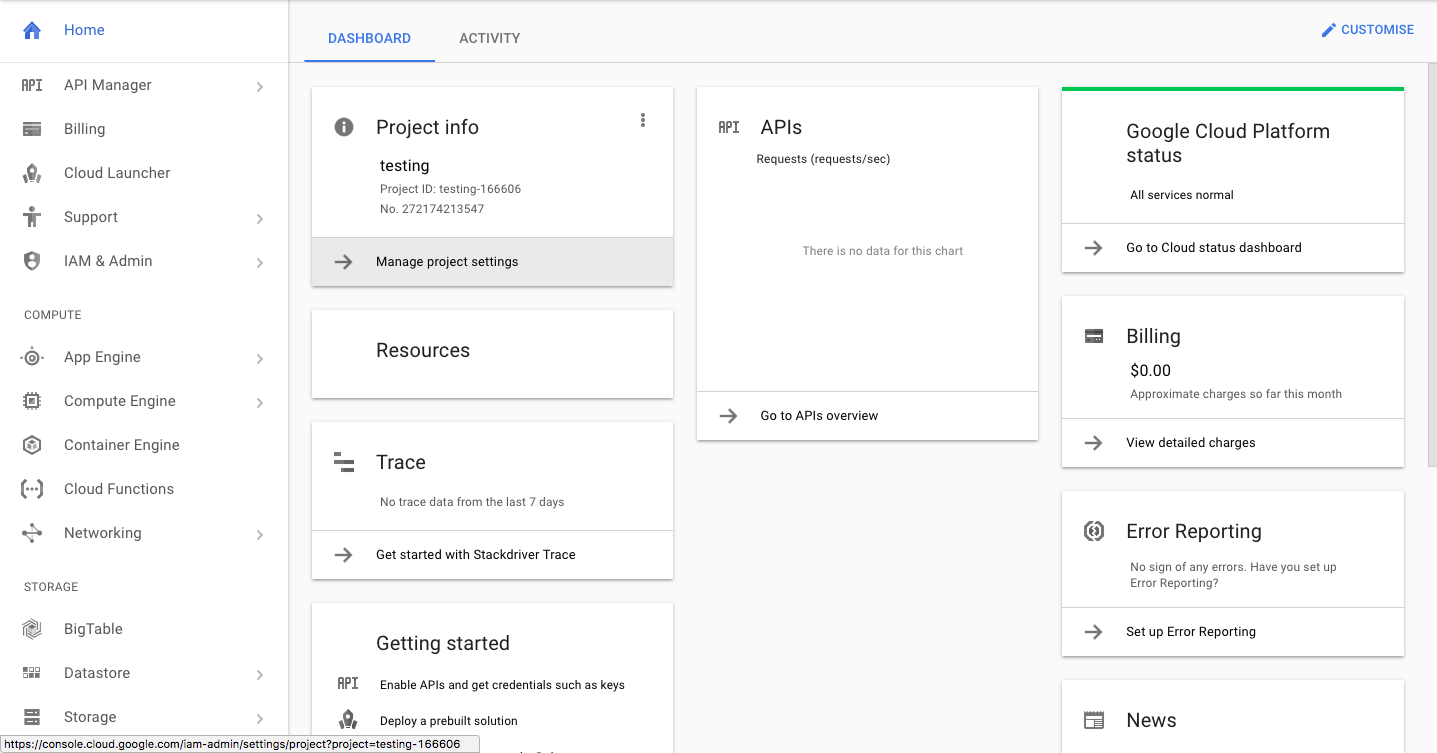Switch to the Dashboard tab
1437x753 pixels.
coord(369,38)
